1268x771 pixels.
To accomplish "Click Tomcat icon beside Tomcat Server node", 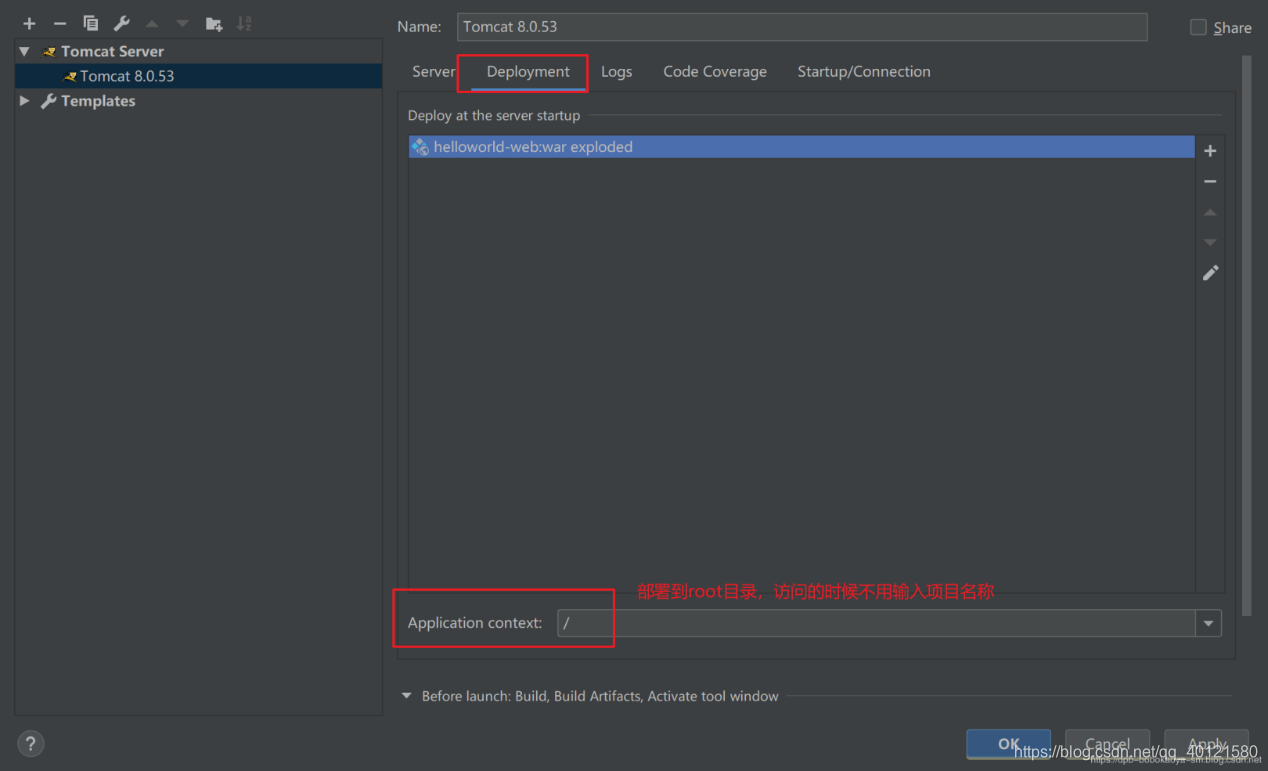I will click(49, 52).
